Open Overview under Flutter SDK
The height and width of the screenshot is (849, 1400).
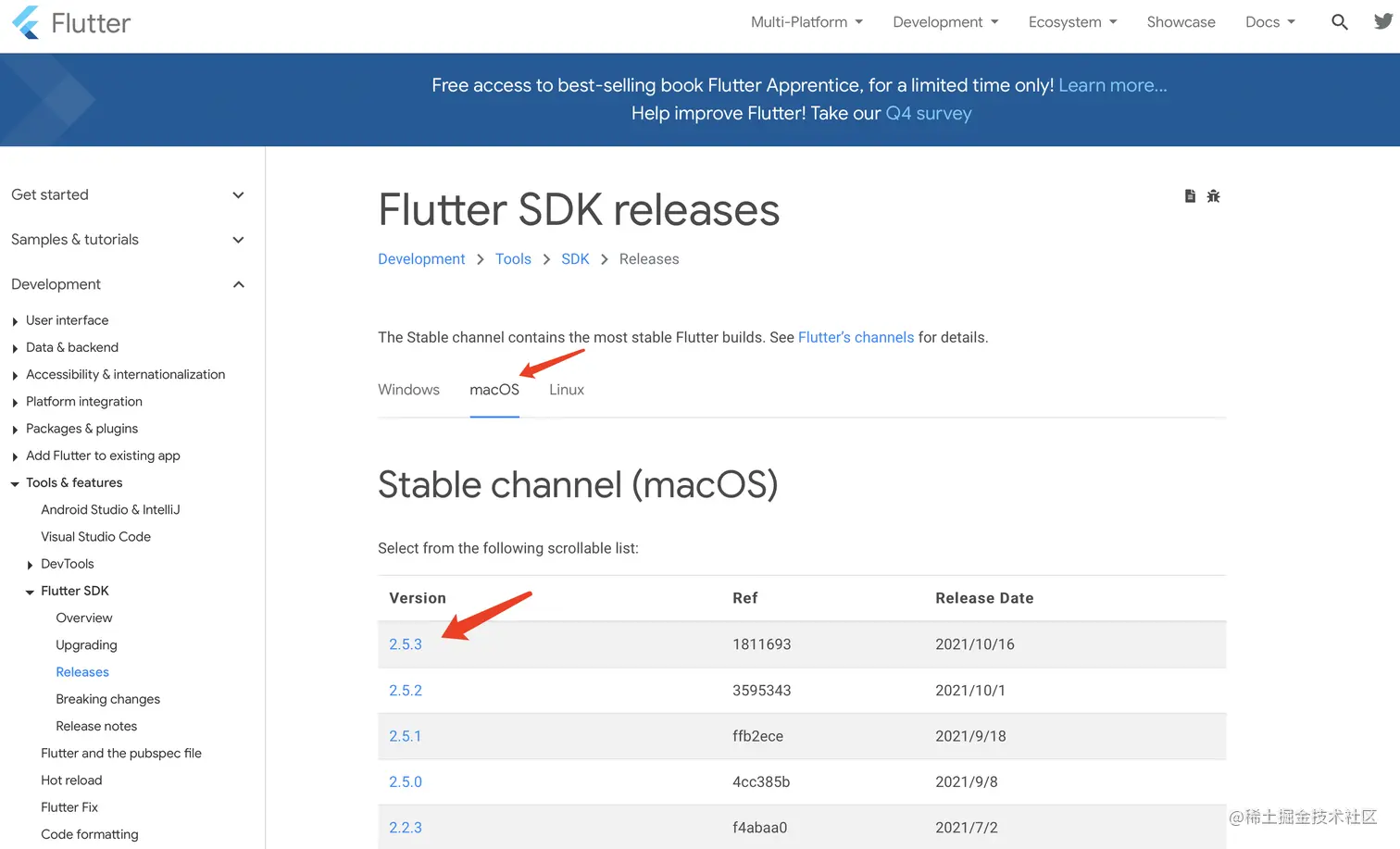pos(83,618)
